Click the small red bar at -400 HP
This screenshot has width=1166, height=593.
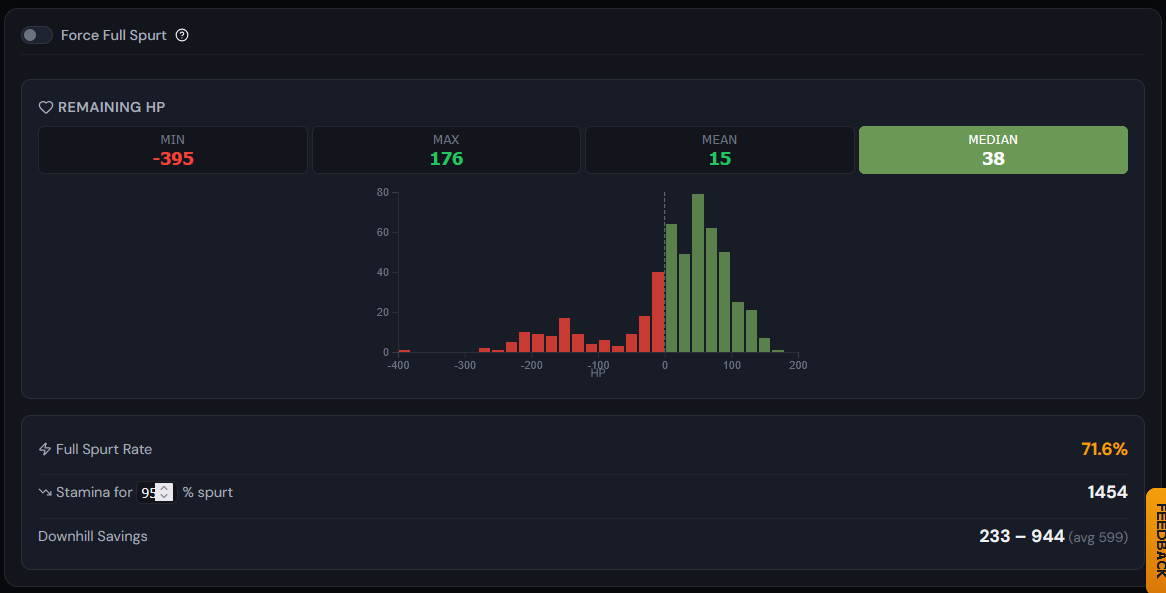405,350
